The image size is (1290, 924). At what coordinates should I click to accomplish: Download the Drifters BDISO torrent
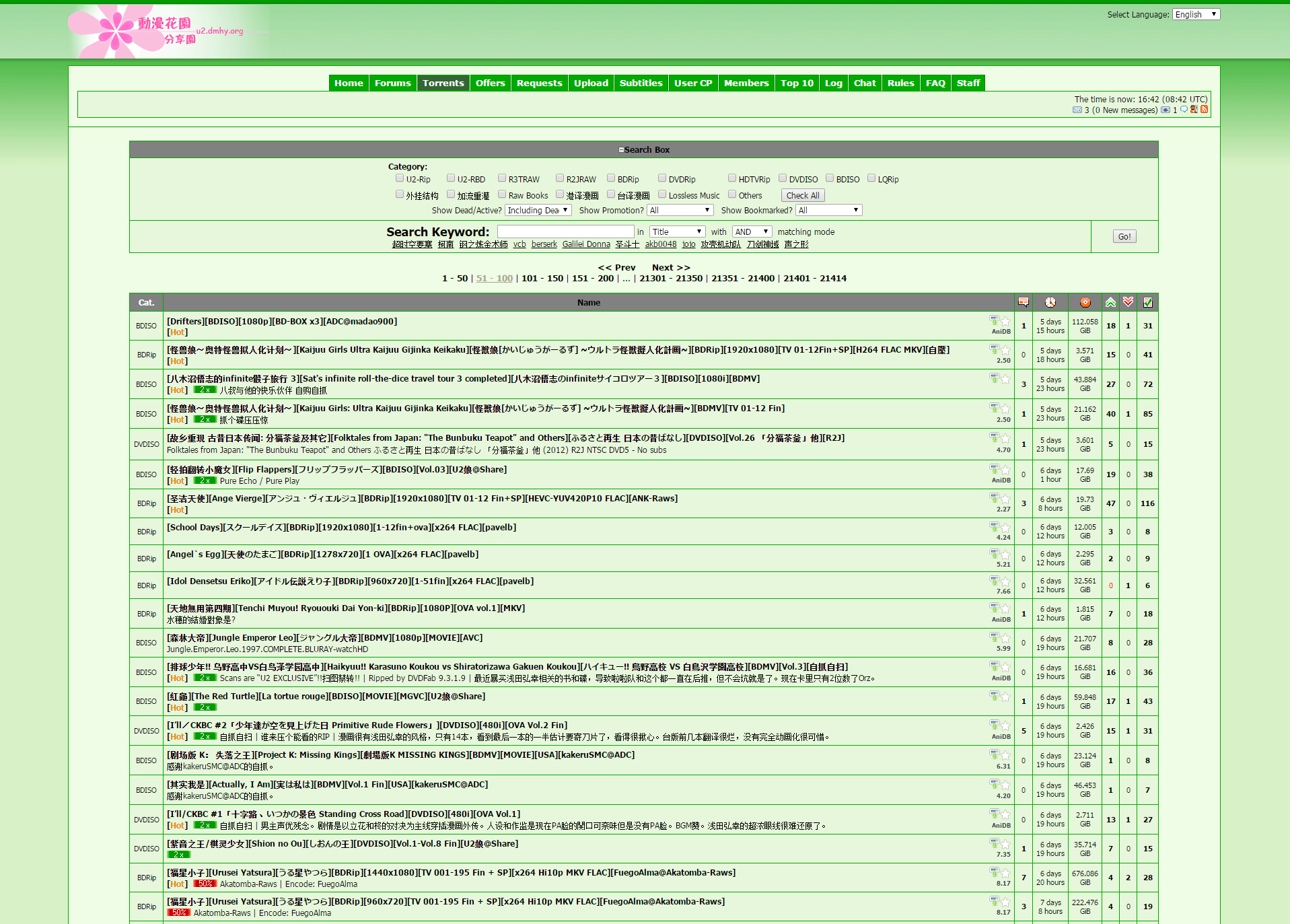pyautogui.click(x=994, y=321)
